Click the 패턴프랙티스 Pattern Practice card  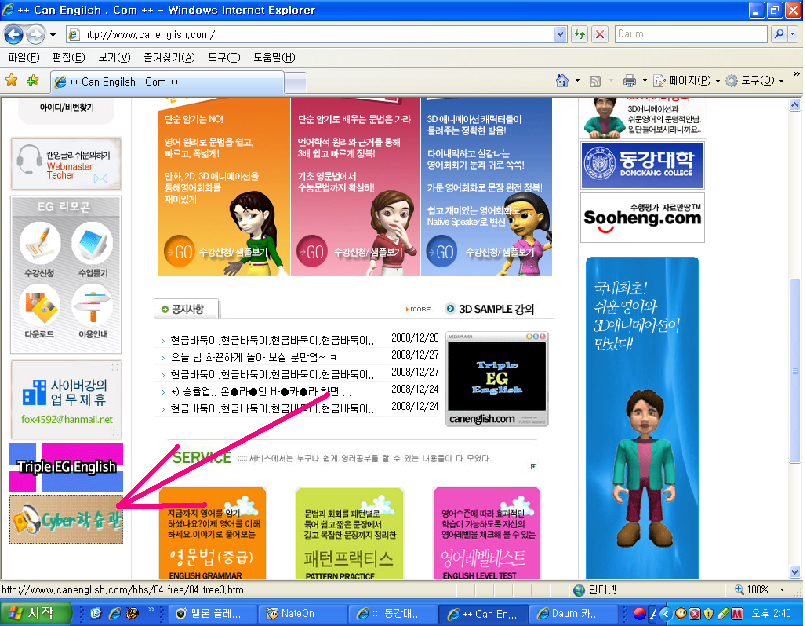point(350,534)
